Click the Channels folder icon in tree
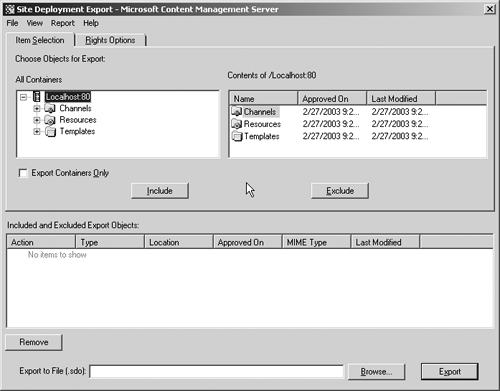Viewport: 500px width, 391px height. (x=50, y=108)
